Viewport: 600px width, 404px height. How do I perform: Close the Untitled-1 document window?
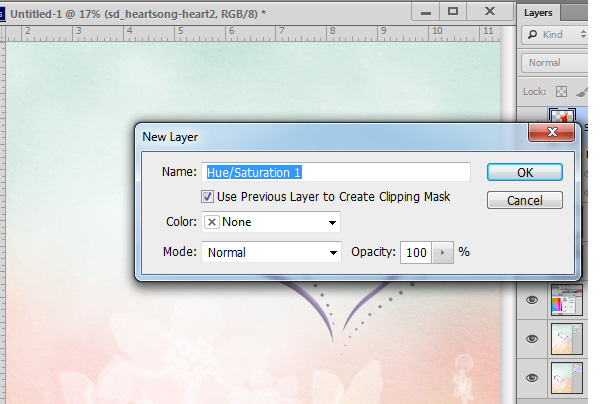click(x=490, y=12)
